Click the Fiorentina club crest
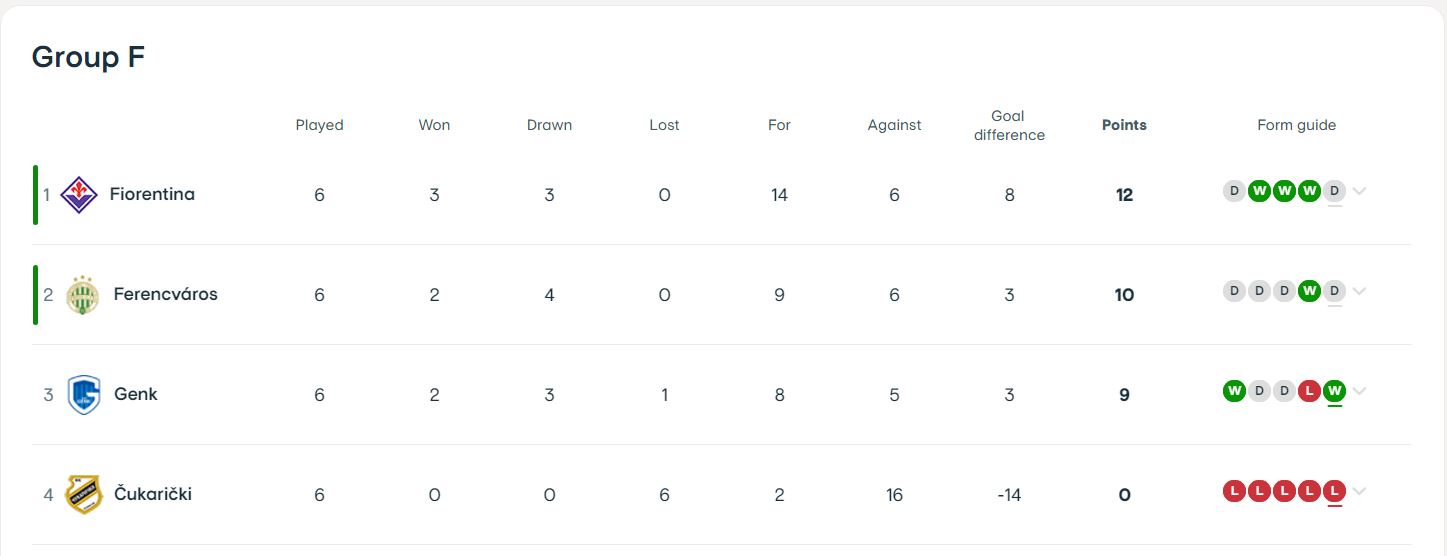 click(x=79, y=194)
